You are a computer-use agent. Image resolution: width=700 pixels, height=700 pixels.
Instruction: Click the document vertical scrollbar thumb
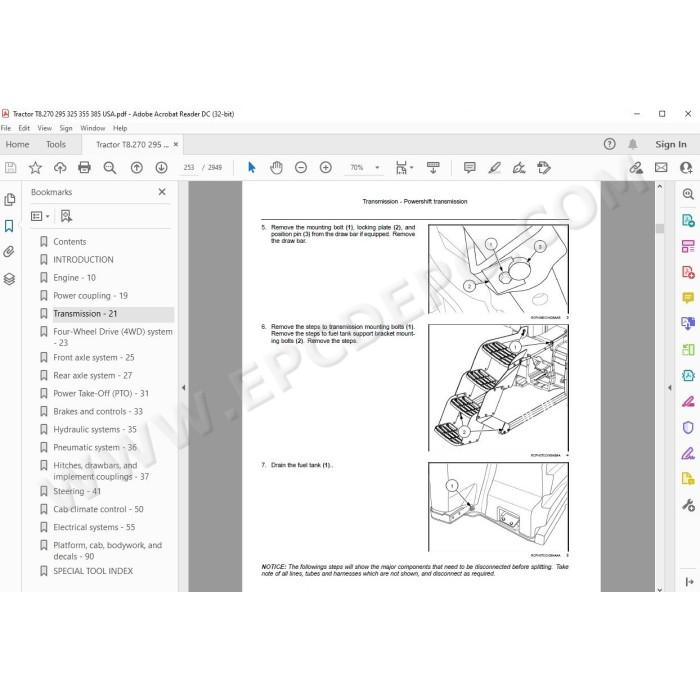coord(660,228)
